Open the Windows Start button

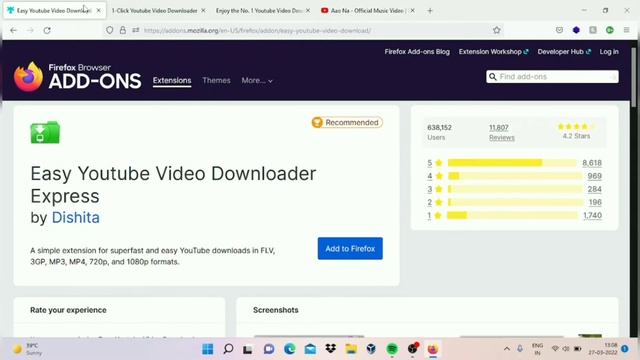pos(208,349)
